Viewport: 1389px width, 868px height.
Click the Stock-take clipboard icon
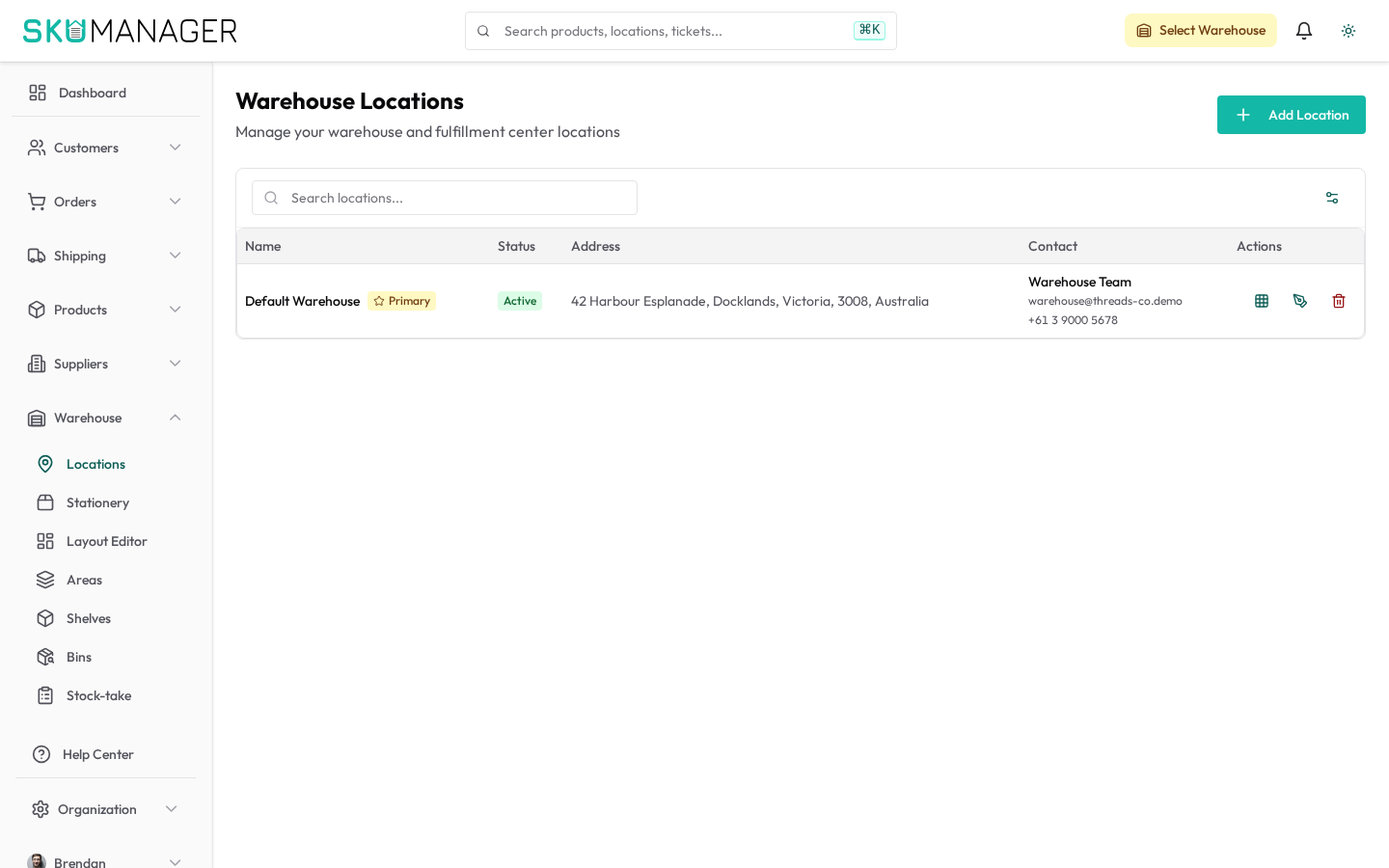click(45, 695)
